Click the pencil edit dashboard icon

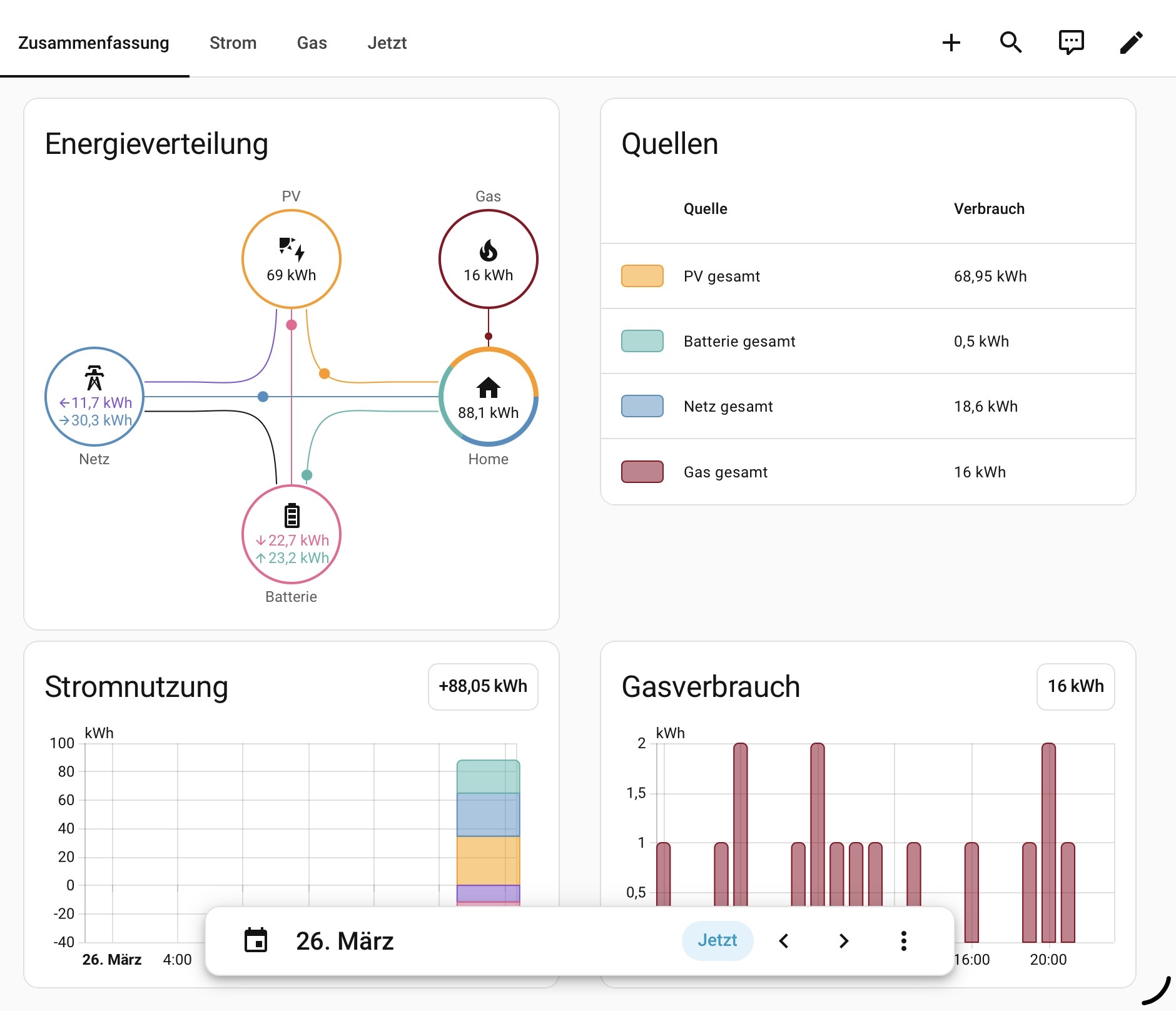coord(1131,43)
